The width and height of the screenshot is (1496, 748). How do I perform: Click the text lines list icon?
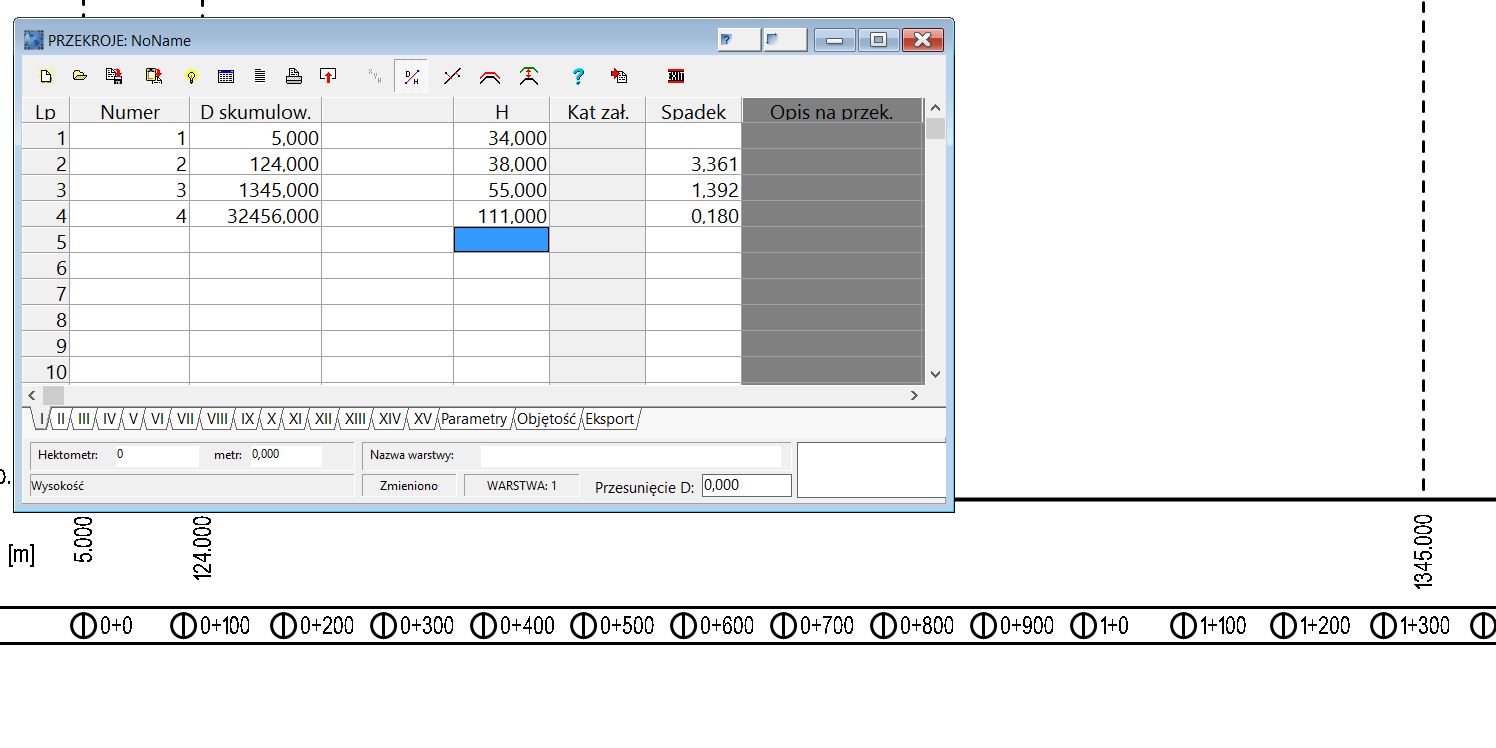pos(260,76)
